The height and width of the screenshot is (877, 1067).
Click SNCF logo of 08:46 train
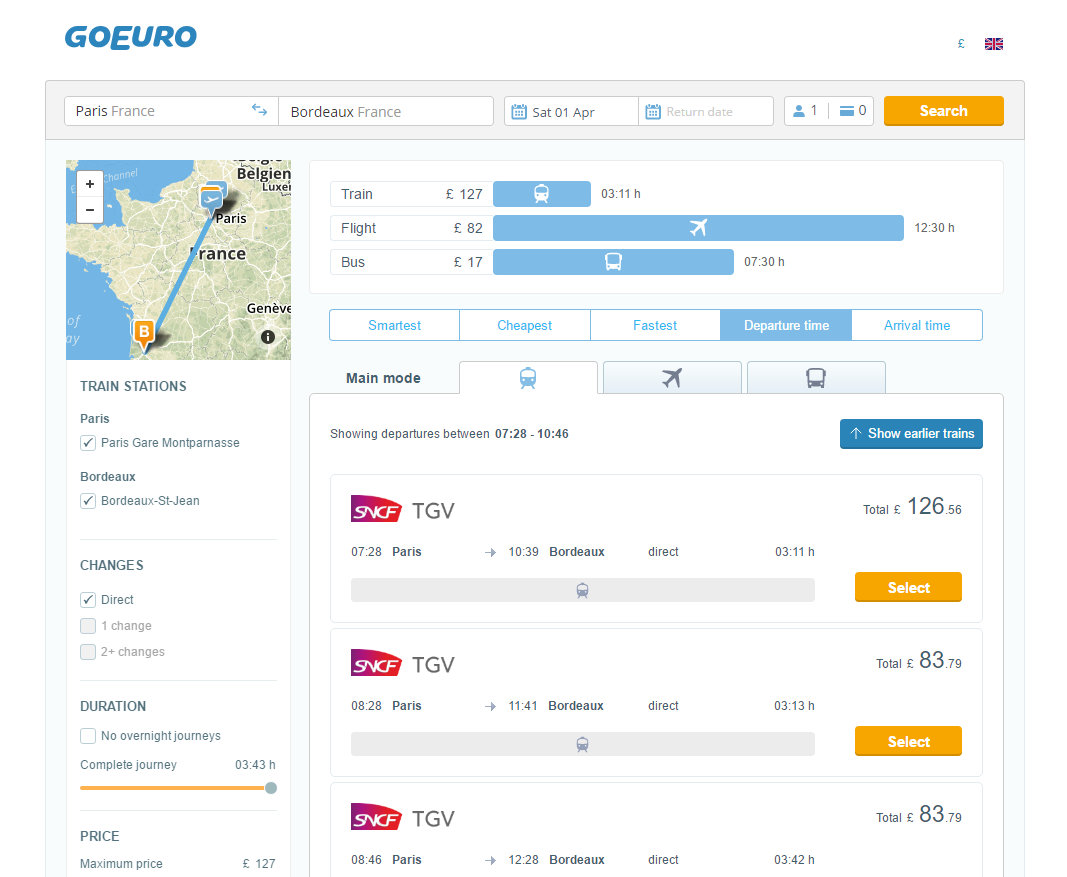click(376, 816)
